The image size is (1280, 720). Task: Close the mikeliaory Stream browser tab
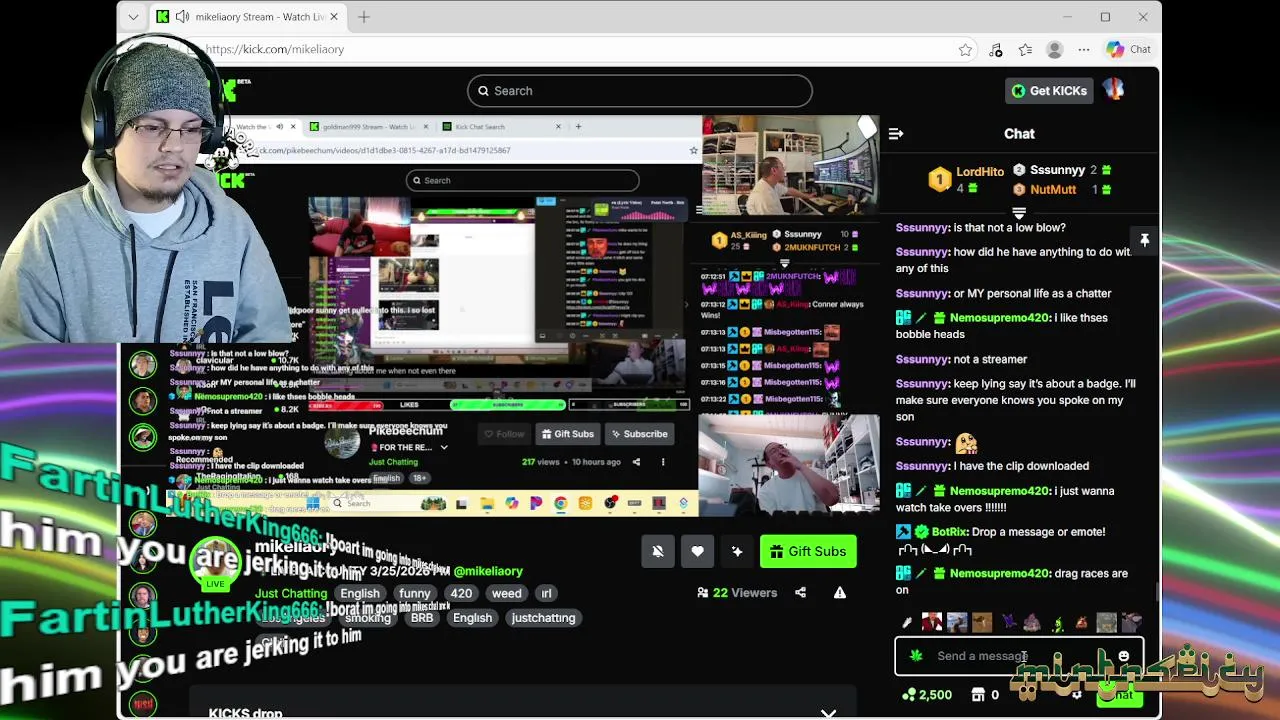click(x=334, y=17)
